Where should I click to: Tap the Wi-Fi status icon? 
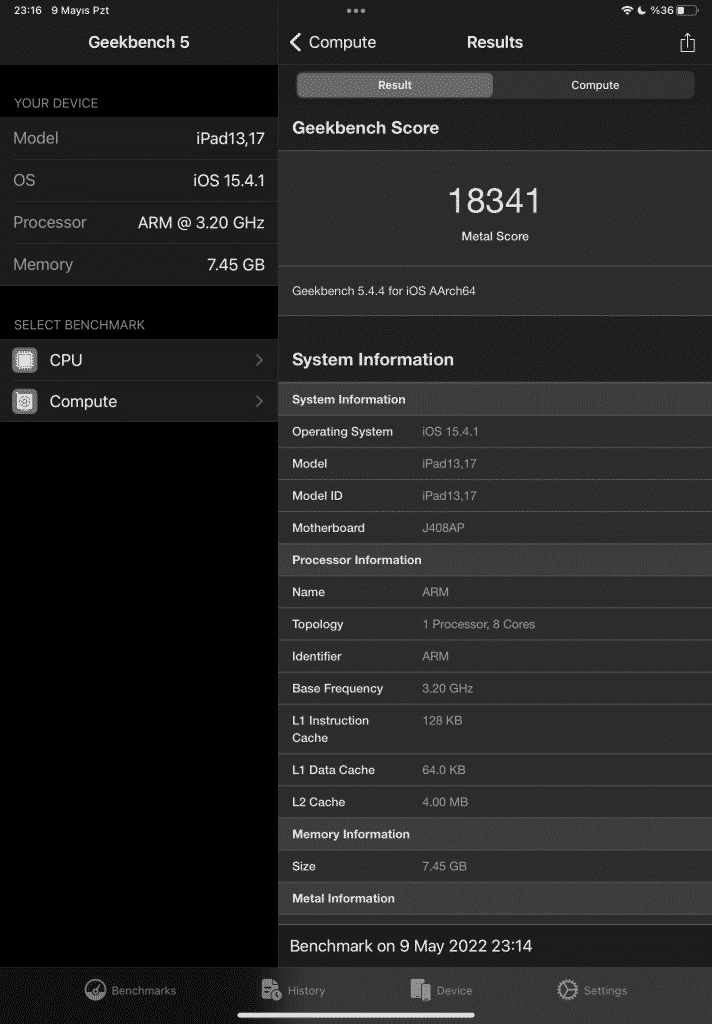pos(627,10)
